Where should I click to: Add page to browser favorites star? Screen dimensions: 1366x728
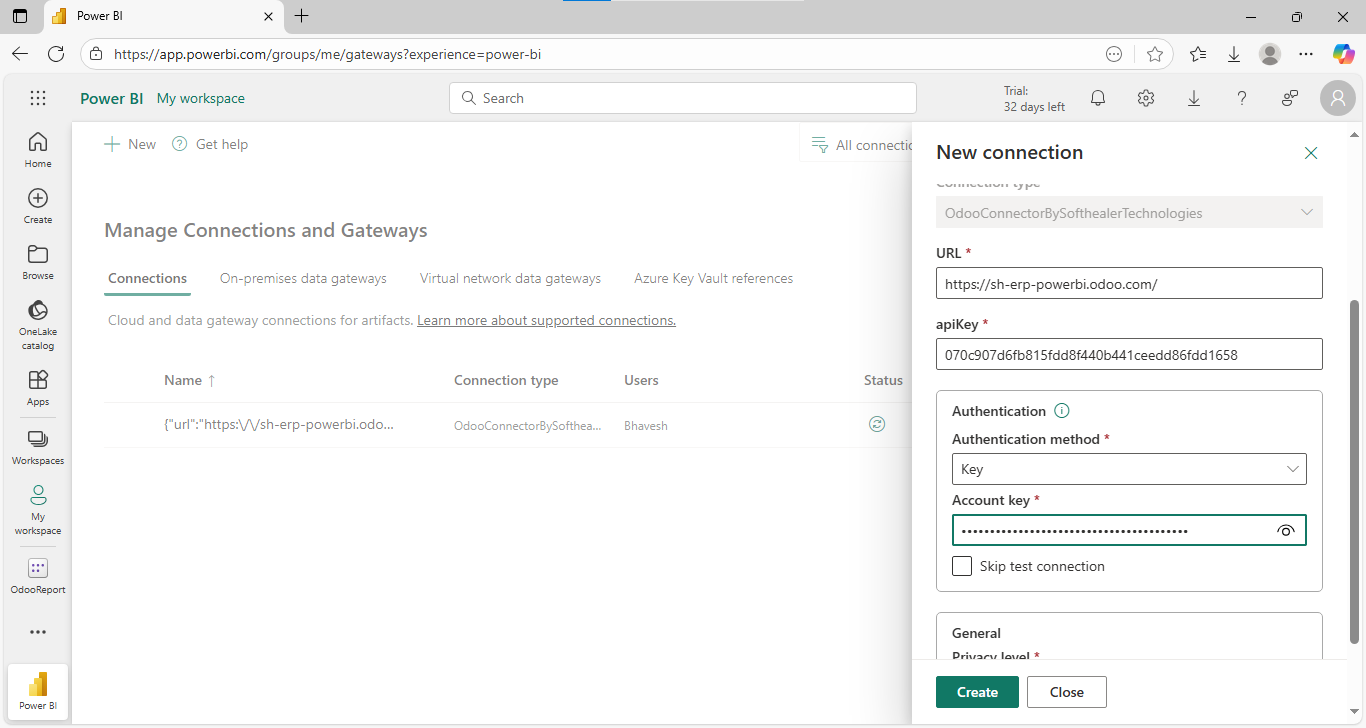pyautogui.click(x=1155, y=54)
